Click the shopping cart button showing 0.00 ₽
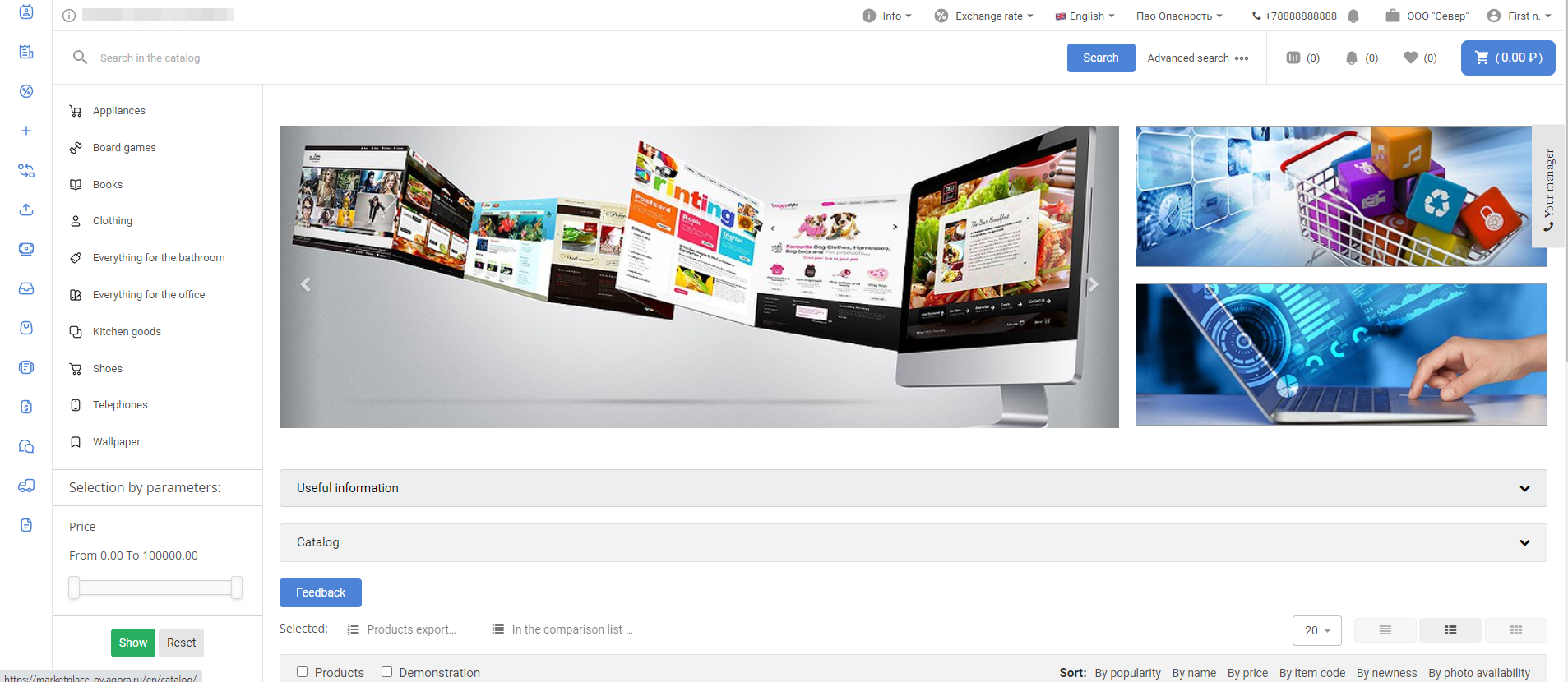Screen dimensions: 1568x682 point(1507,58)
